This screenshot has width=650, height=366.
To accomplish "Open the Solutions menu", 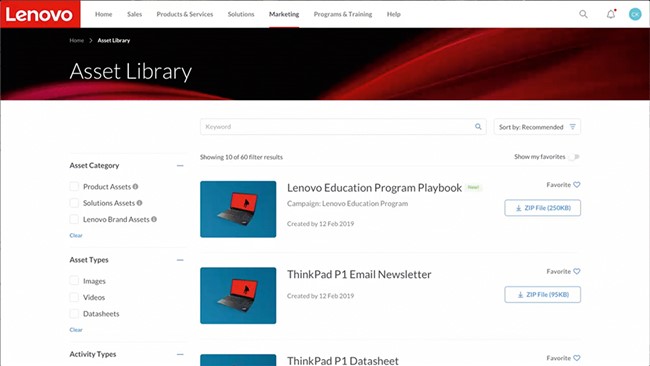I will tap(241, 14).
